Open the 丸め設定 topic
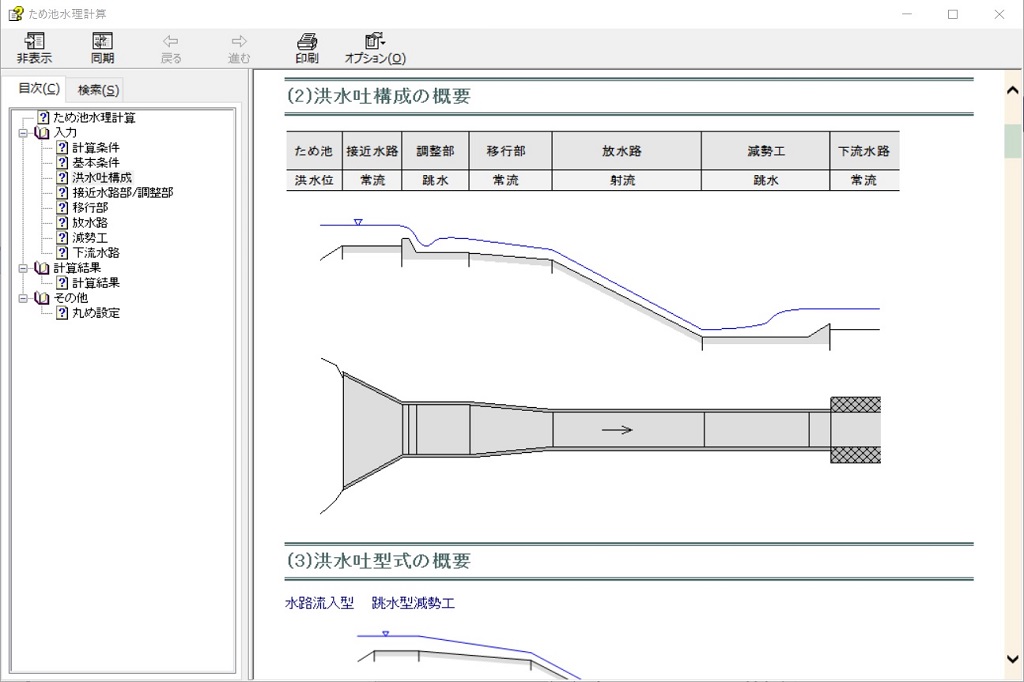This screenshot has height=682, width=1024. 95,313
